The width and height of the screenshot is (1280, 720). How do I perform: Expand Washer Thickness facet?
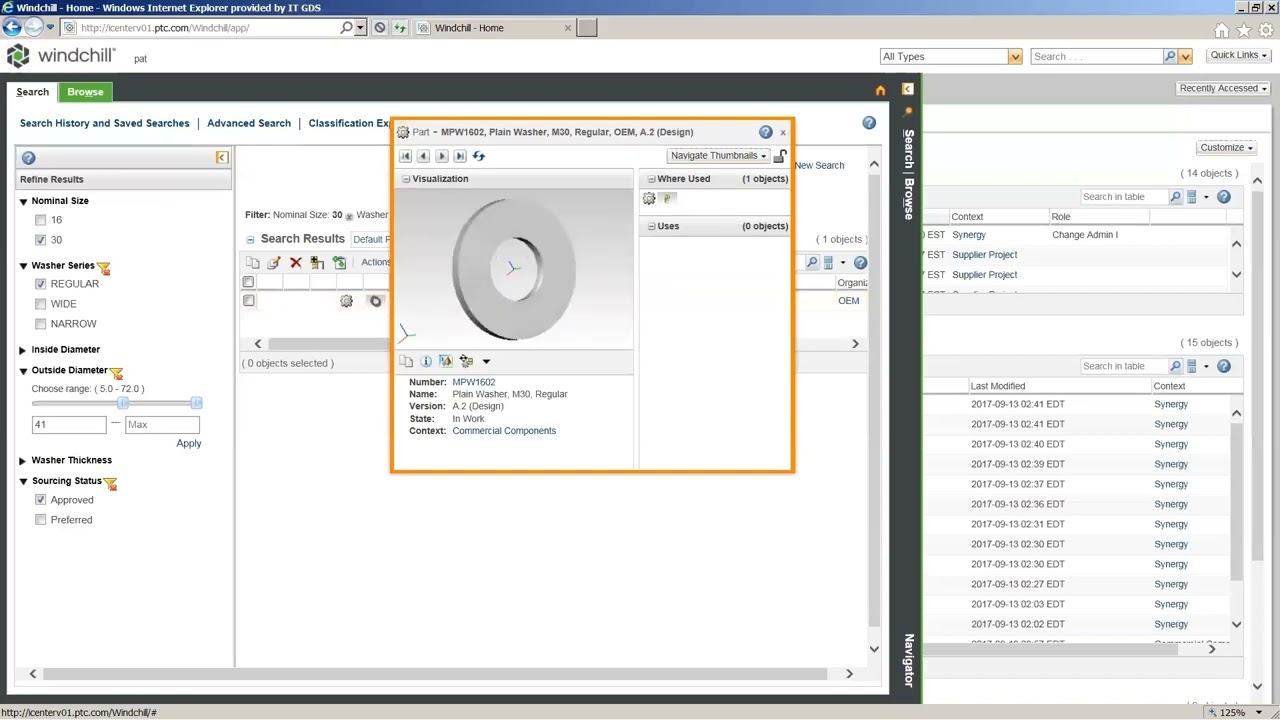pyautogui.click(x=23, y=461)
